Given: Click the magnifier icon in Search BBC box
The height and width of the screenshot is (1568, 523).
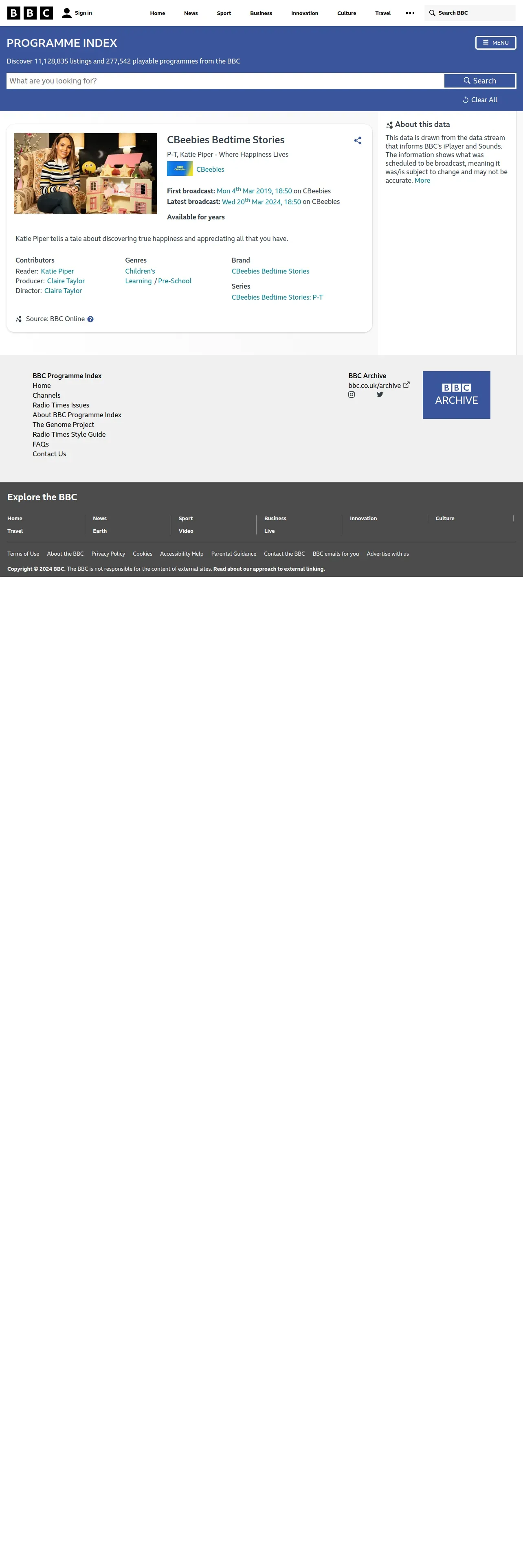Looking at the screenshot, I should pyautogui.click(x=432, y=13).
